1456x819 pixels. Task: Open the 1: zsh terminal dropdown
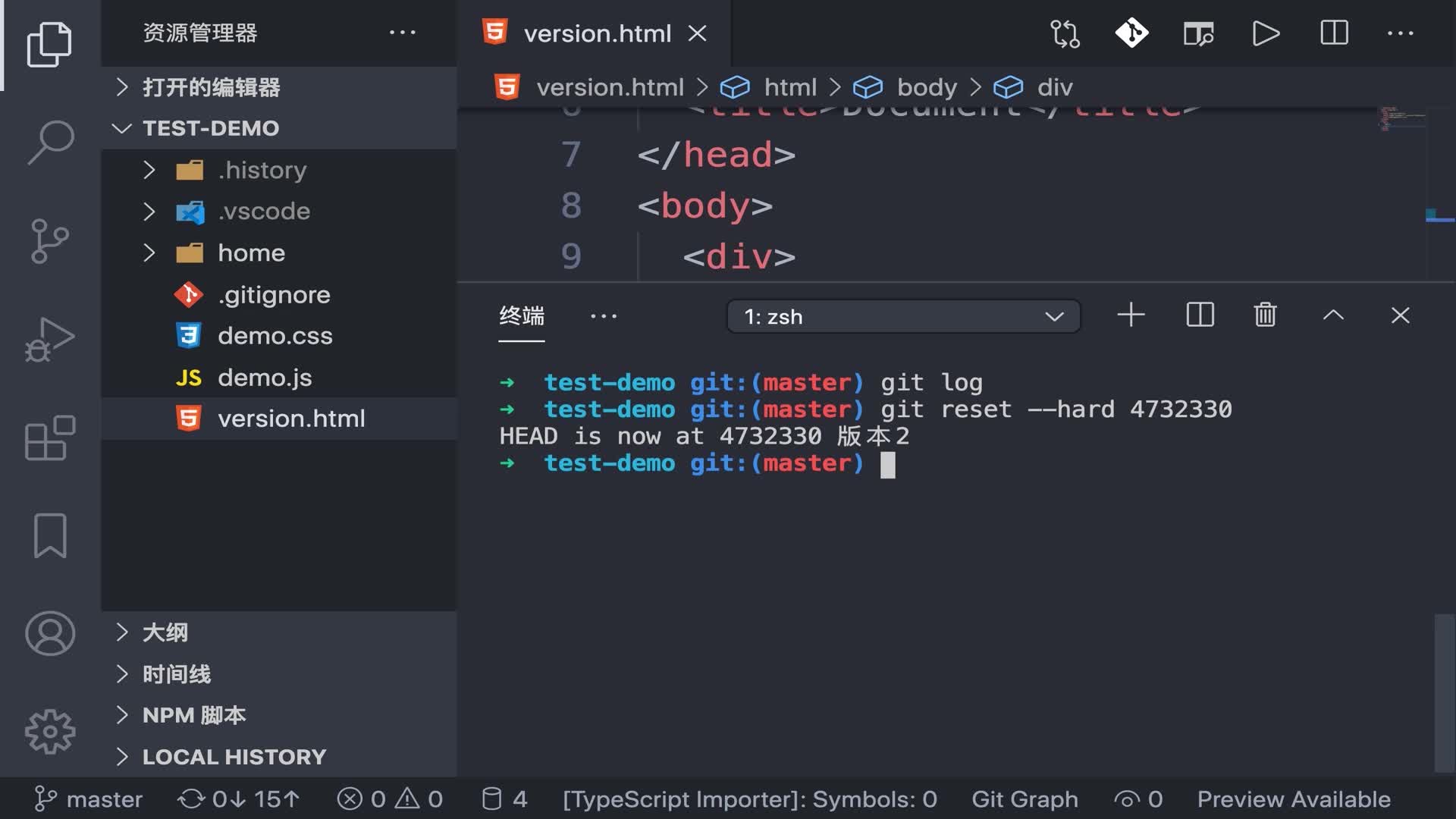(x=903, y=317)
